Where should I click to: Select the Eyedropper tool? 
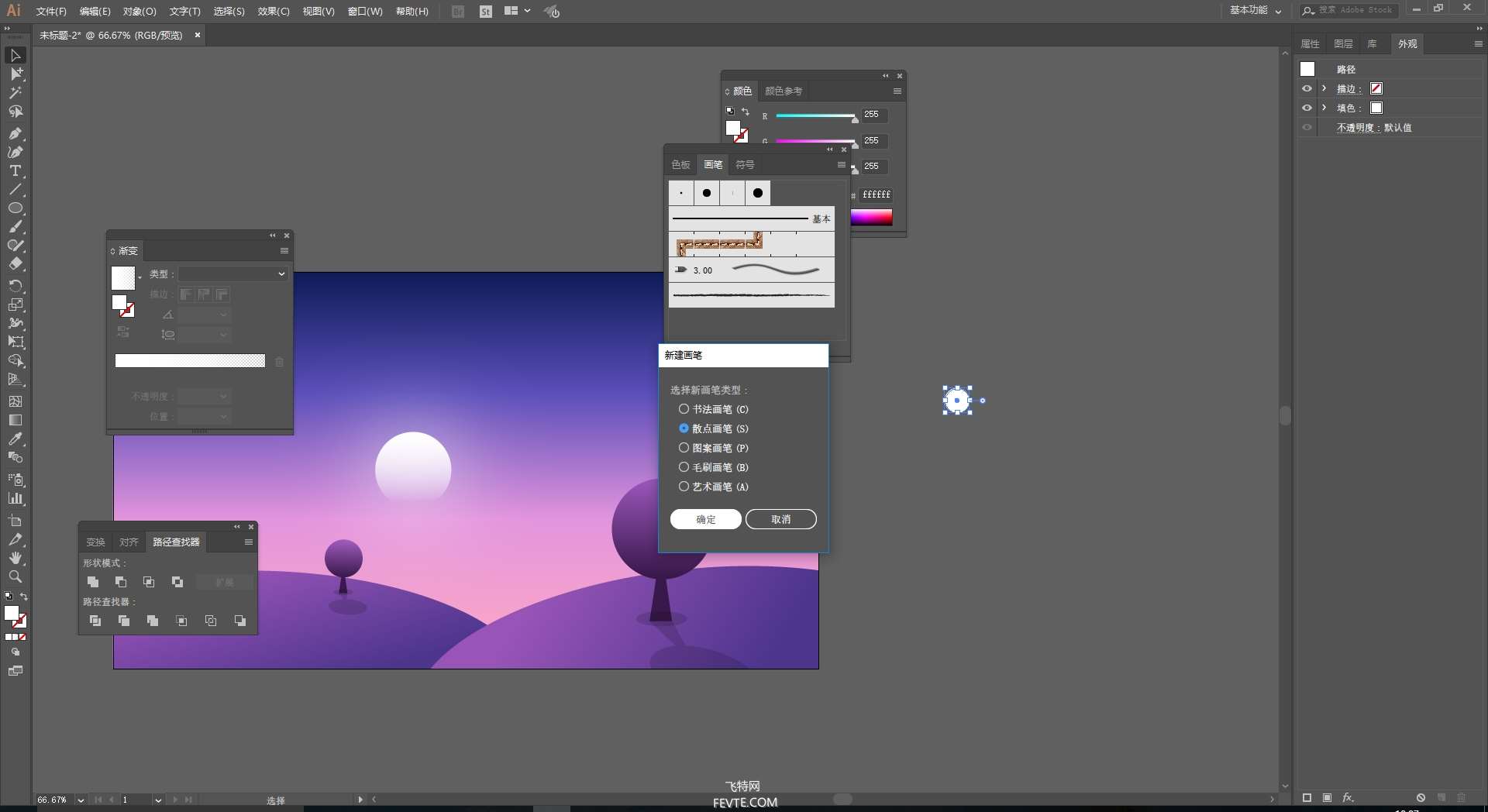tap(15, 439)
